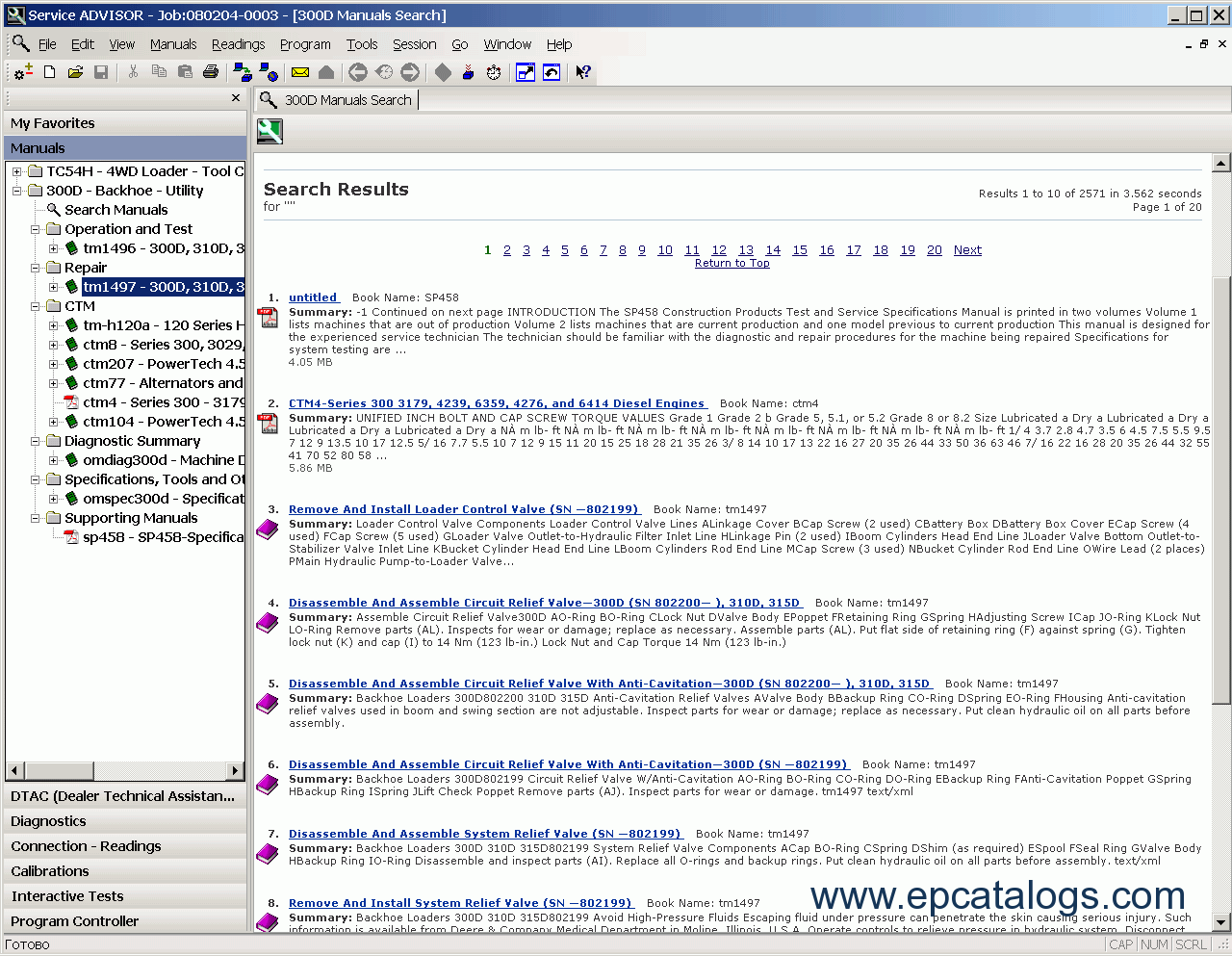The width and height of the screenshot is (1232, 956).
Task: Open the yellow envelope mail icon
Action: pos(300,72)
